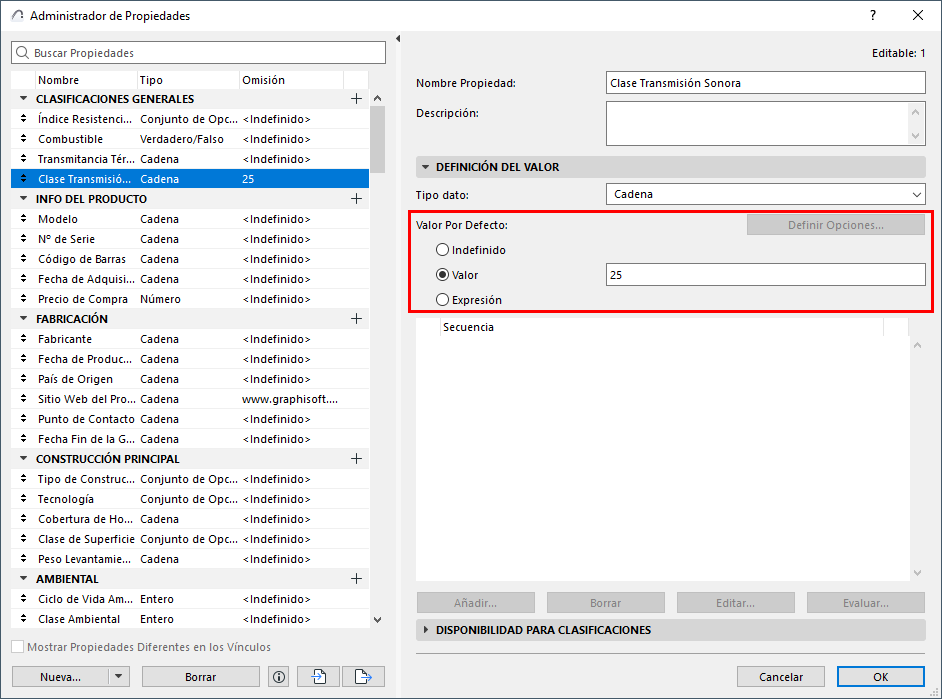
Task: Grab reorder handle of Clase Ambiental row
Action: coord(23,619)
